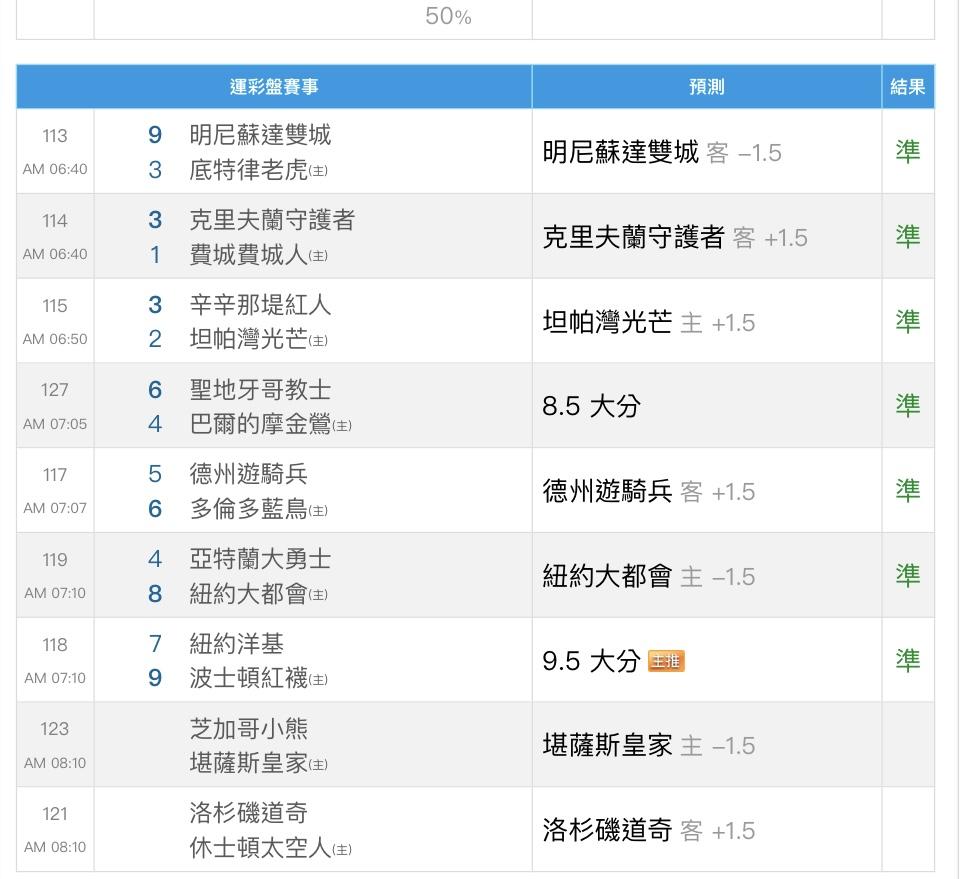The image size is (971, 879).
Task: Click the 準 result for match 127
Action: pyautogui.click(x=908, y=406)
